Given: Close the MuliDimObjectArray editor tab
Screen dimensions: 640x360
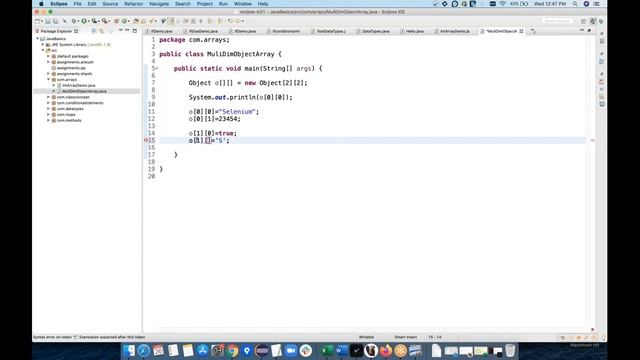Looking at the screenshot, I should coord(521,31).
